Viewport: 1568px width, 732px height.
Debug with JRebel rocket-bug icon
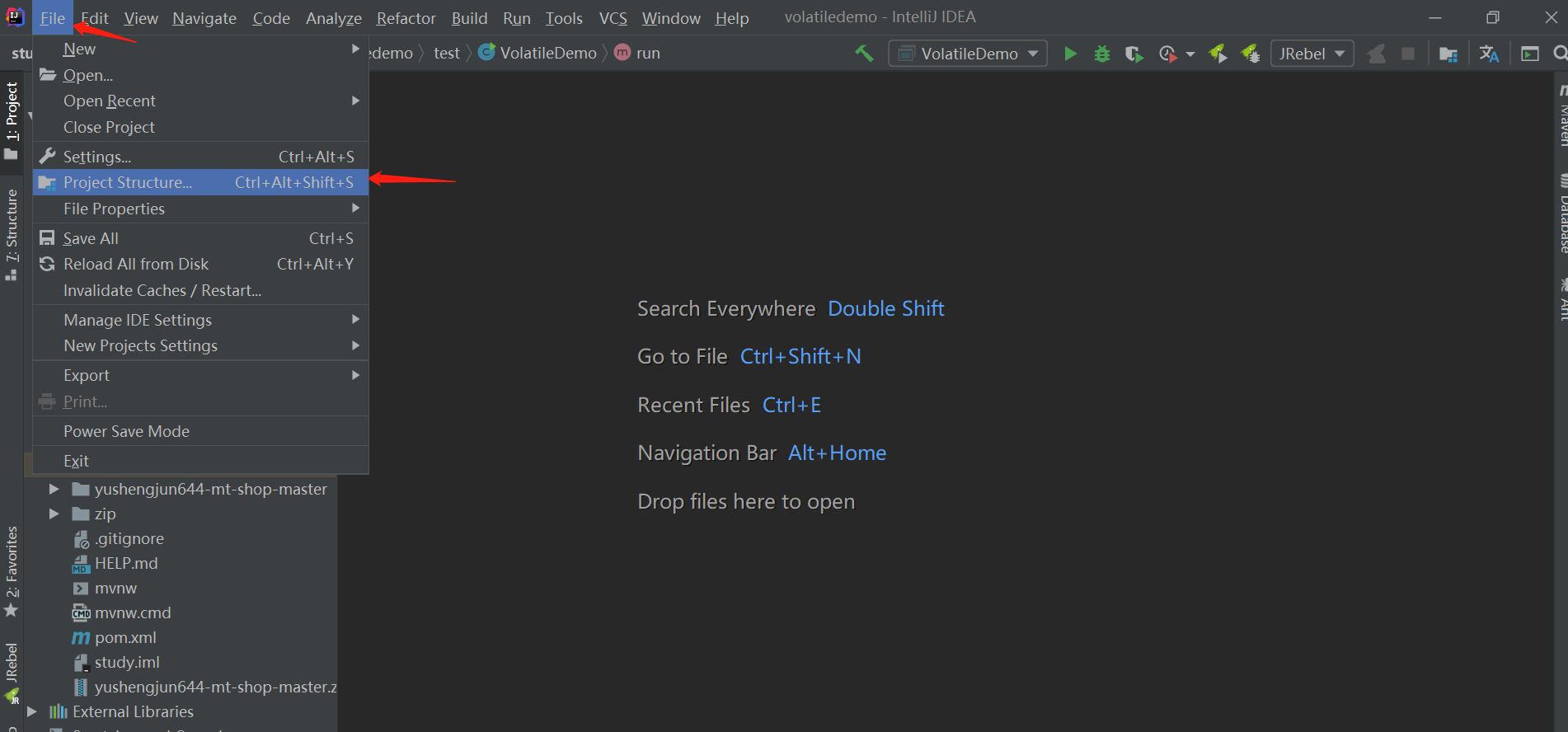tap(1251, 54)
